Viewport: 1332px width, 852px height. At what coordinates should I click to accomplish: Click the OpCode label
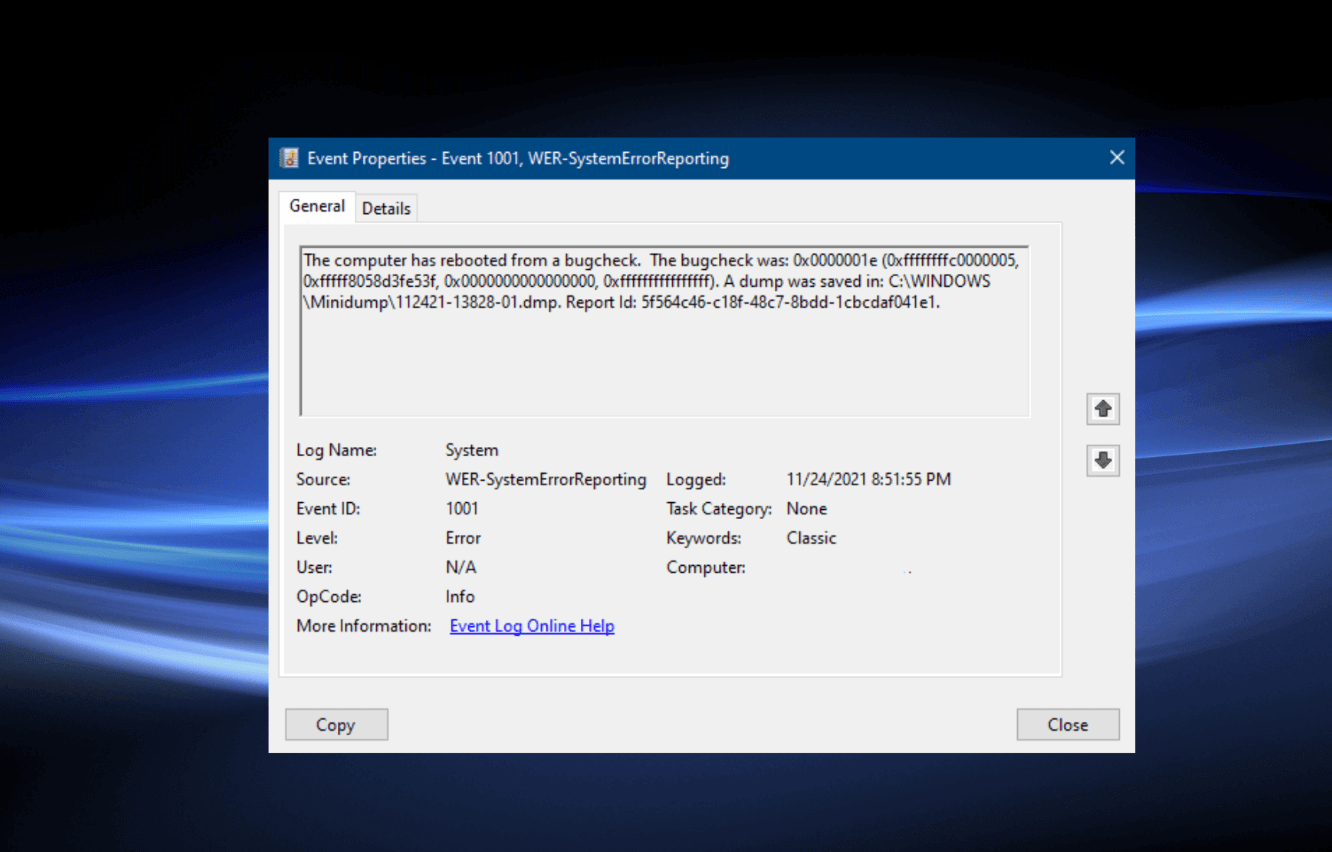pyautogui.click(x=329, y=597)
